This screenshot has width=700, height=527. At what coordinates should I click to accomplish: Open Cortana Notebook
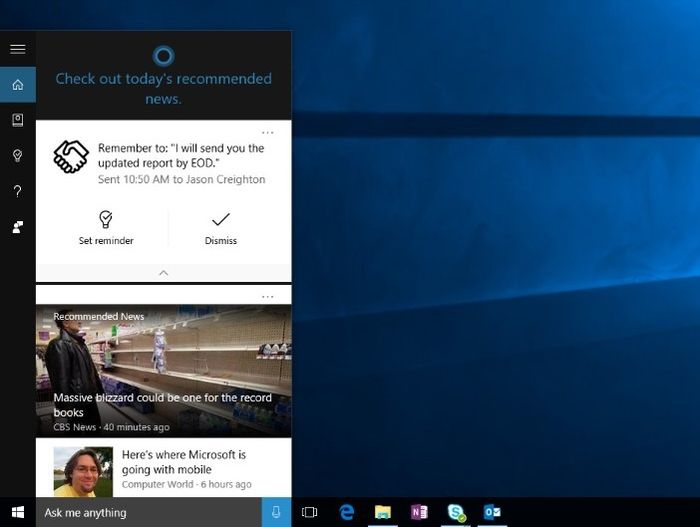pyautogui.click(x=17, y=120)
